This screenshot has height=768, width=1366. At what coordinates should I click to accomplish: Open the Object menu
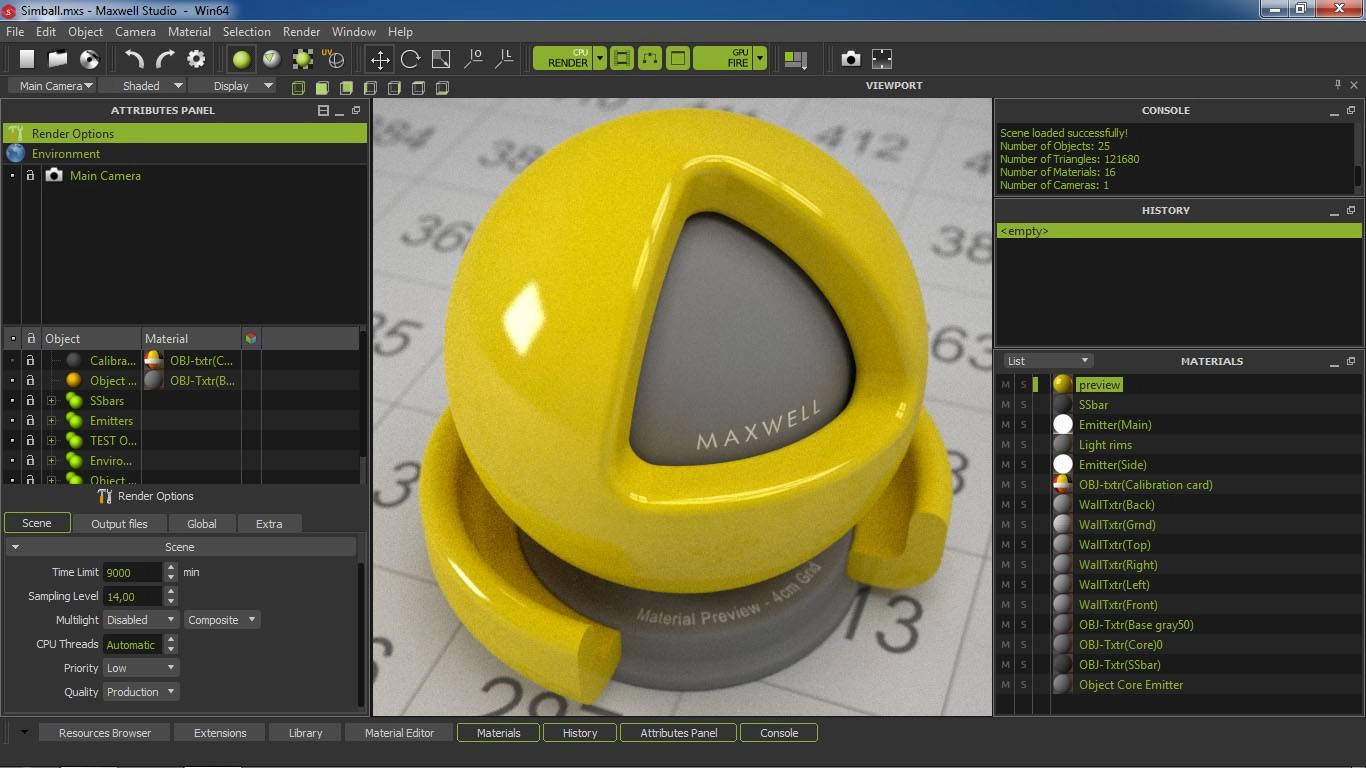86,32
